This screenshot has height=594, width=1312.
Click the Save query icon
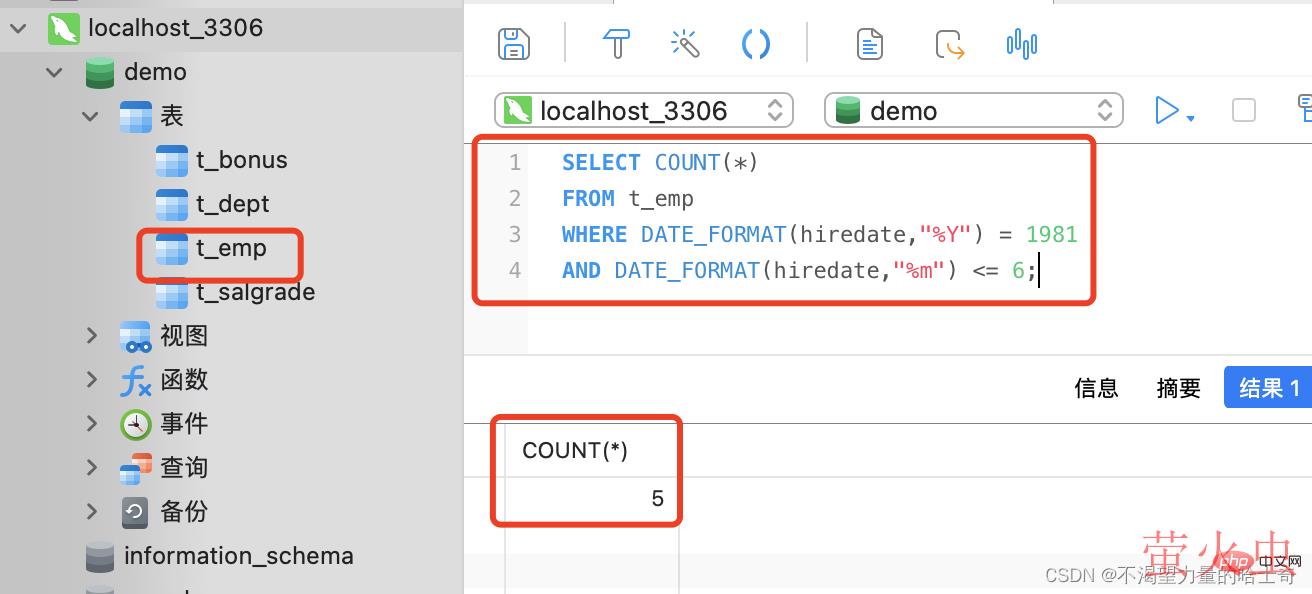point(514,44)
